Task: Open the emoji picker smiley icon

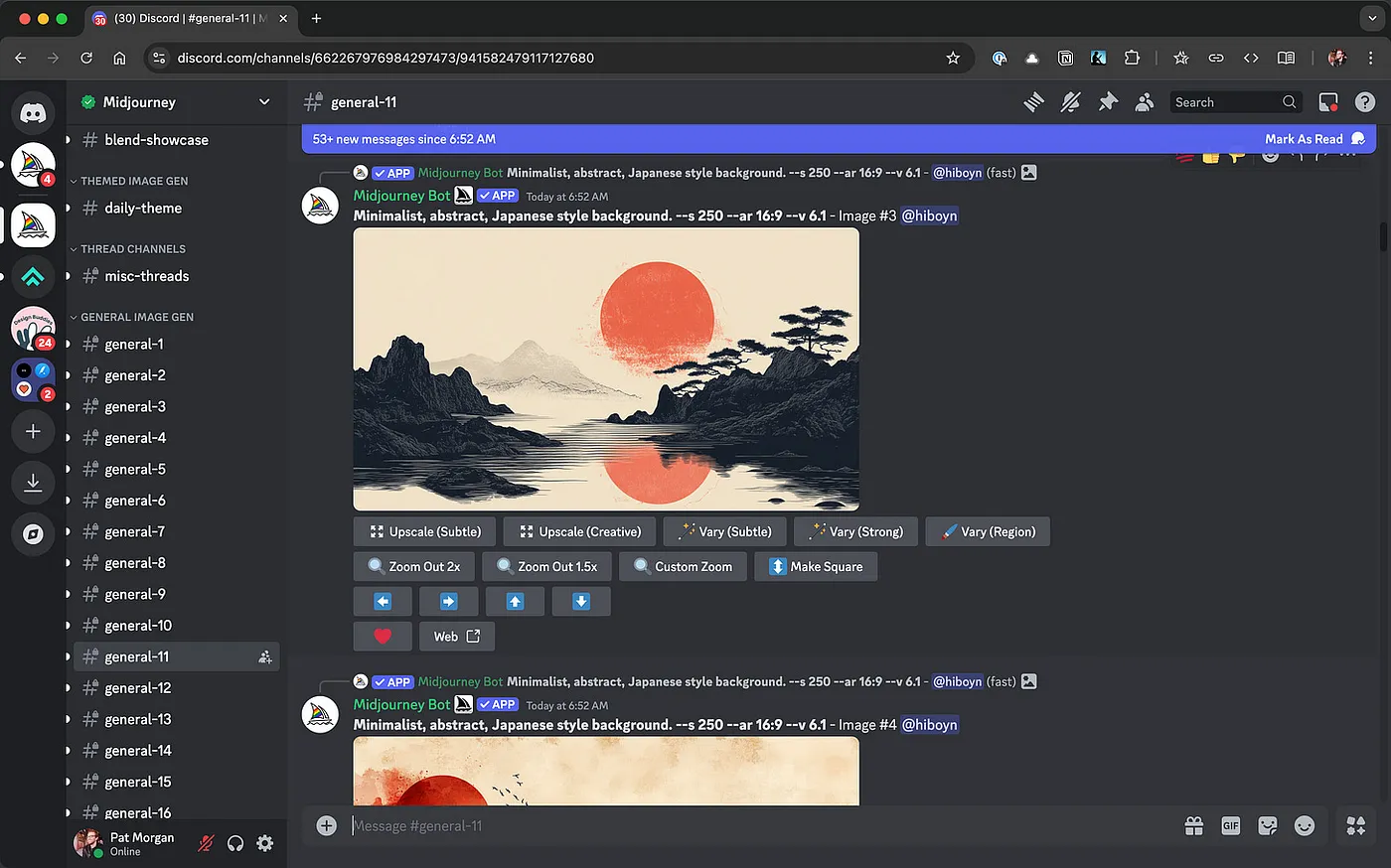Action: click(x=1305, y=826)
